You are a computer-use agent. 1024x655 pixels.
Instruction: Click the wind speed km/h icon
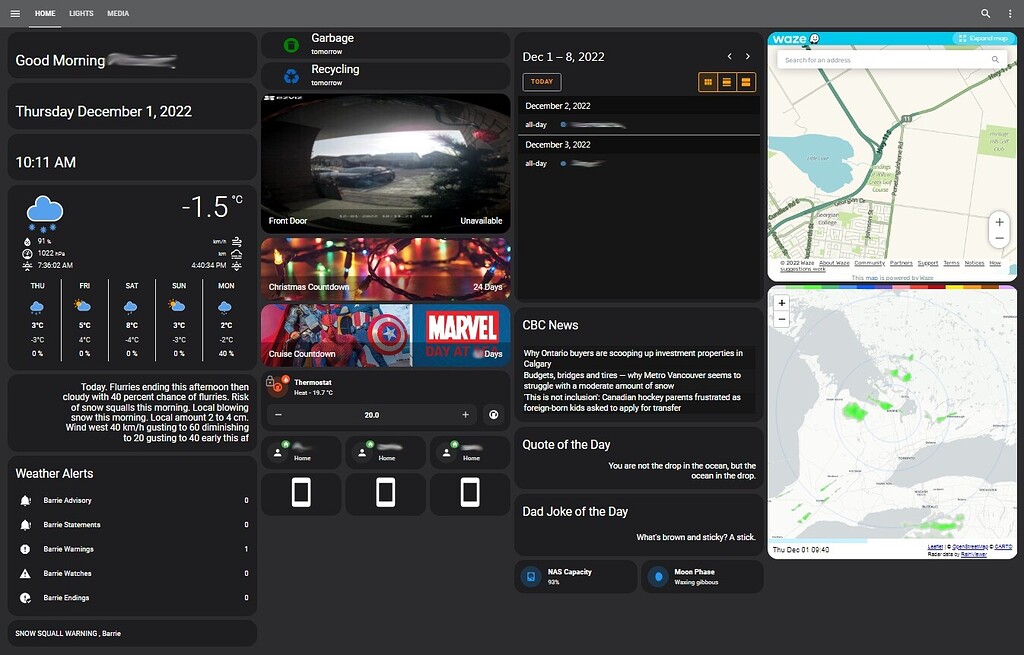(x=236, y=241)
